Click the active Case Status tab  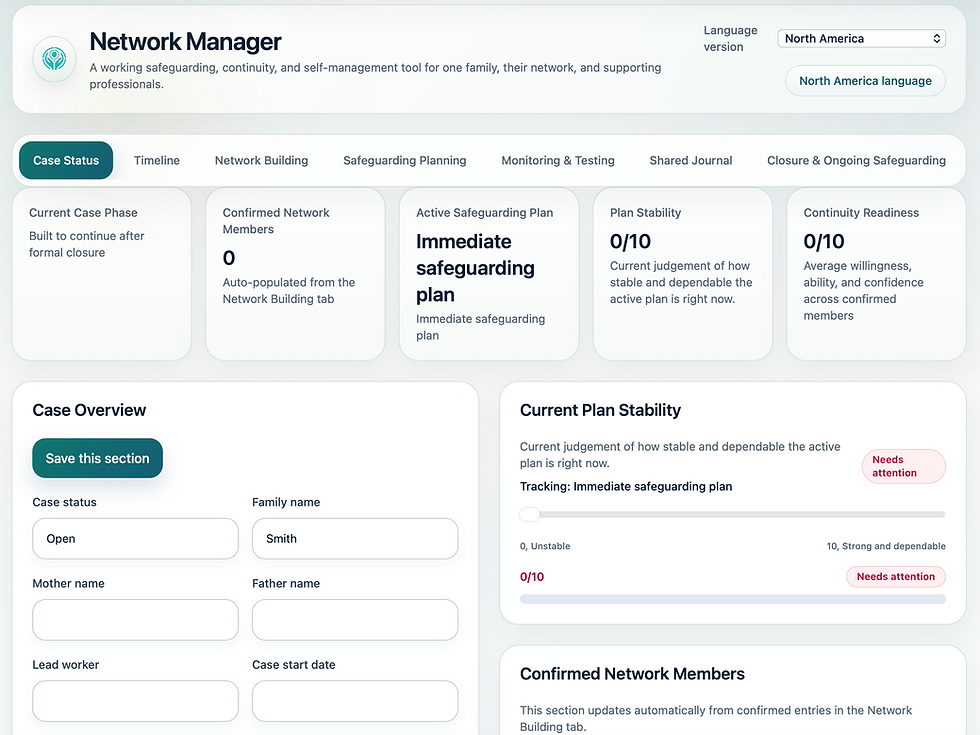click(x=65, y=160)
